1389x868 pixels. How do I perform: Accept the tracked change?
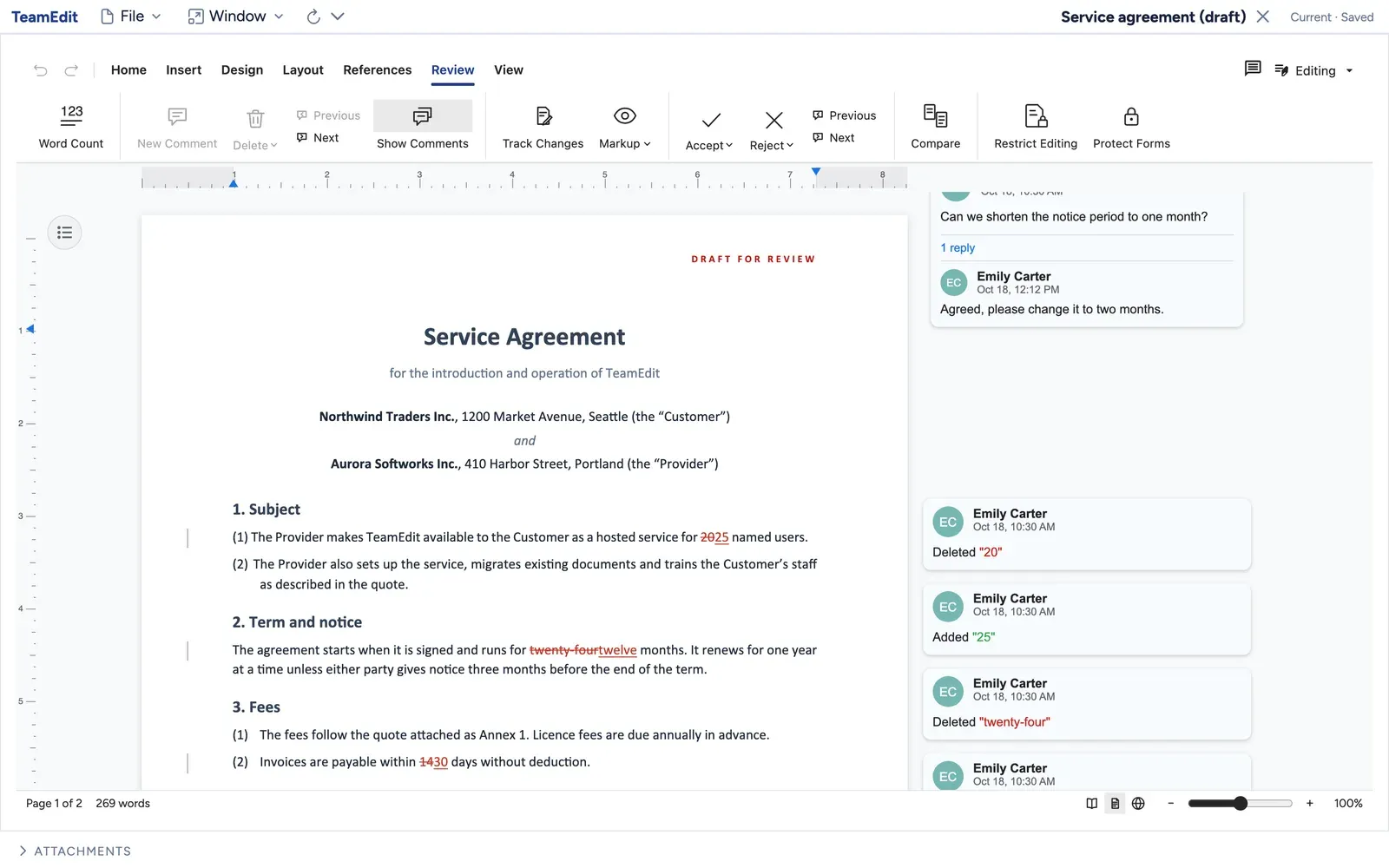point(709,130)
